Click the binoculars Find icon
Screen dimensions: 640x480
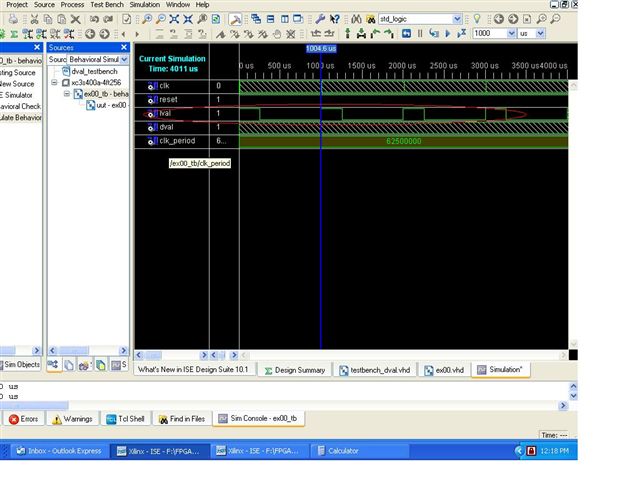pyautogui.click(x=354, y=19)
